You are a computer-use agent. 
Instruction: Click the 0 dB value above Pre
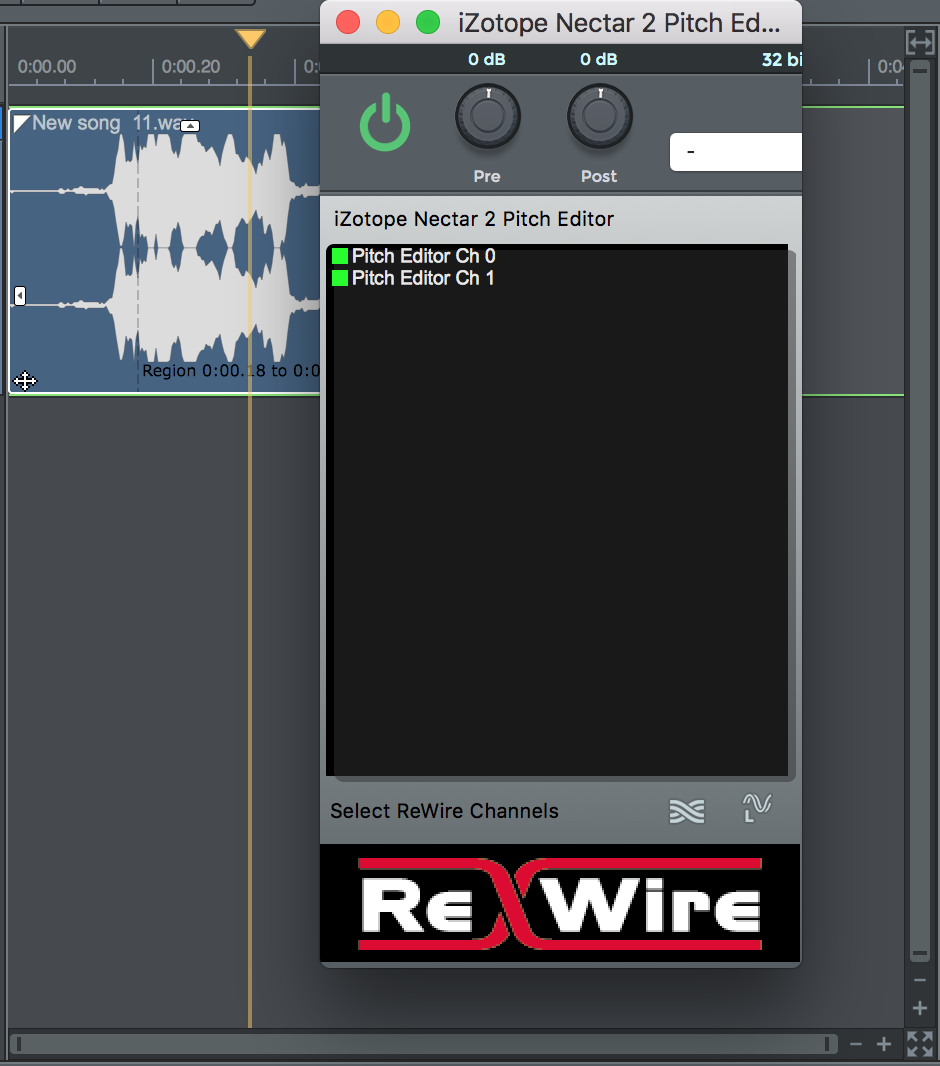(487, 60)
